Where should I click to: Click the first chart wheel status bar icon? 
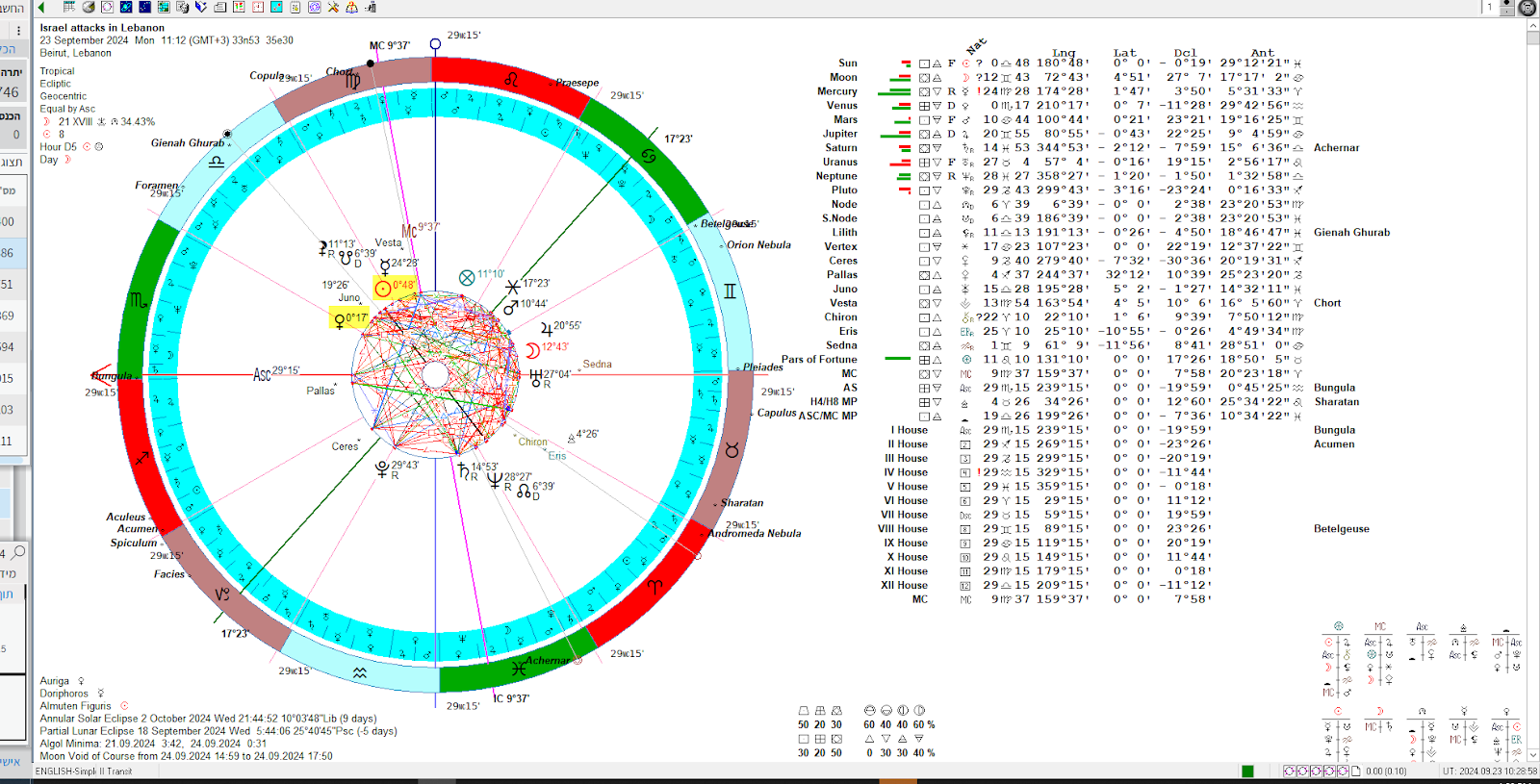[x=1290, y=771]
